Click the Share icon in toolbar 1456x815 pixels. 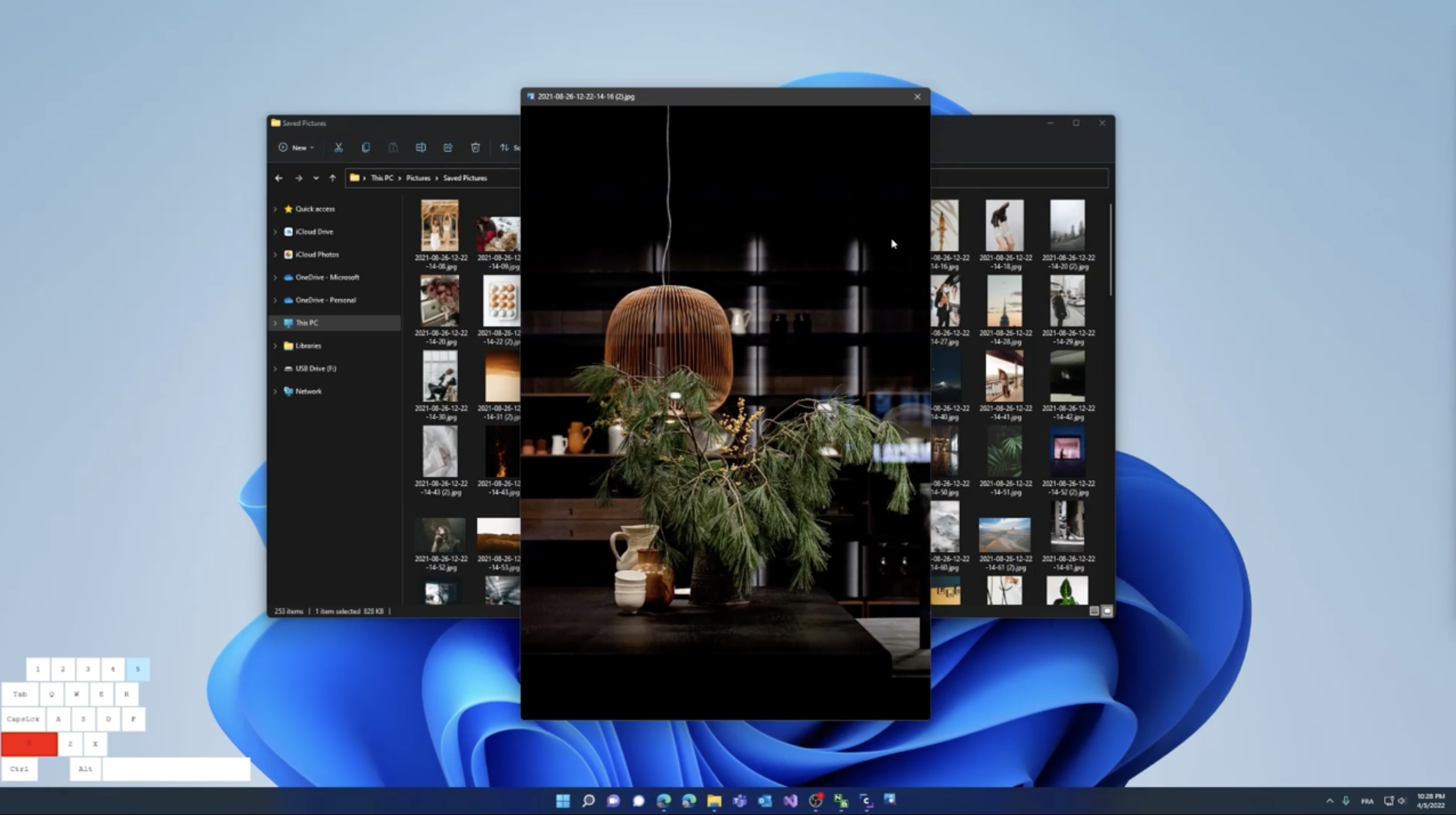click(x=448, y=147)
